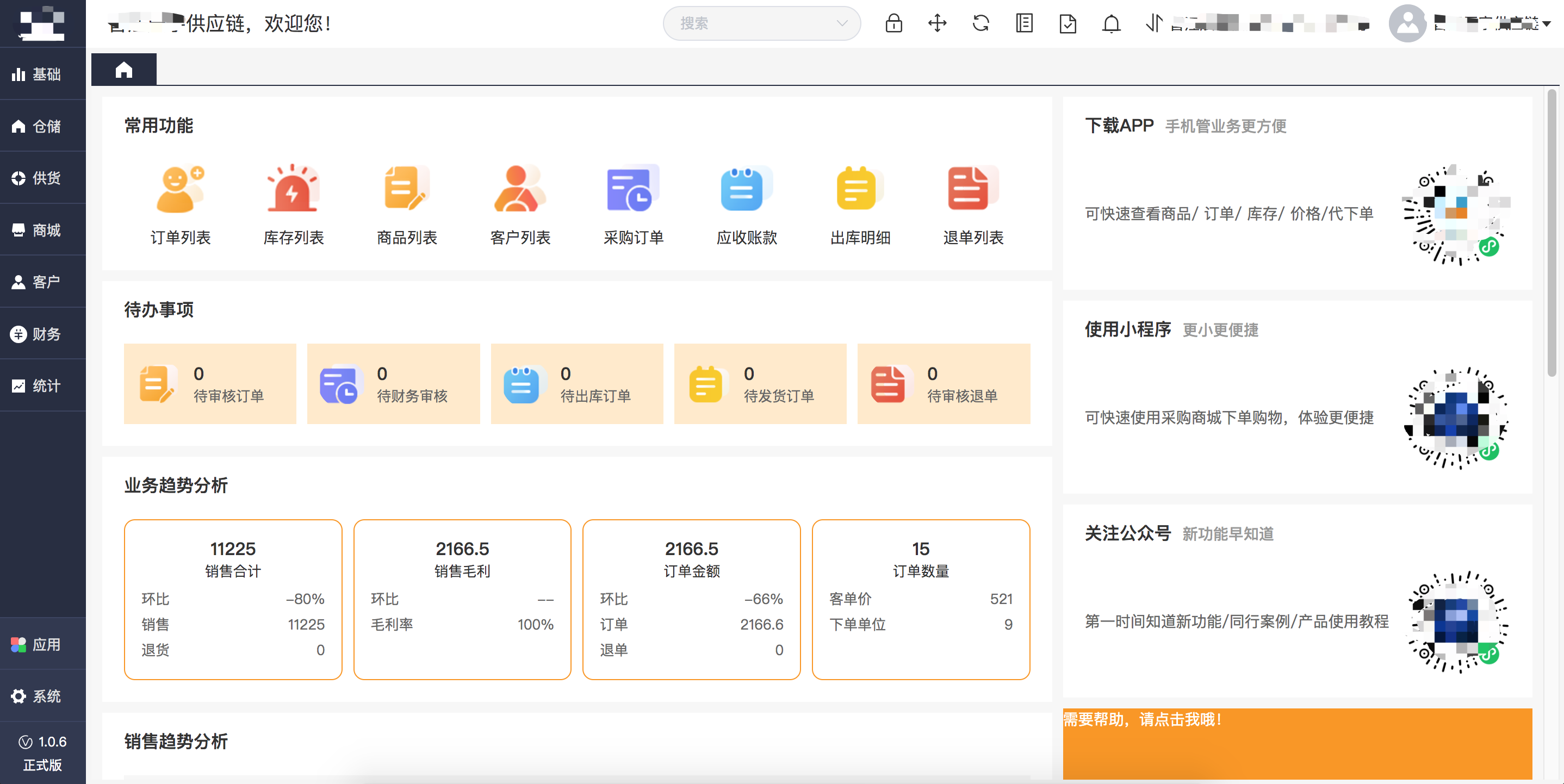Open the 采购订单 shortcut icon
The height and width of the screenshot is (784, 1564).
point(633,189)
